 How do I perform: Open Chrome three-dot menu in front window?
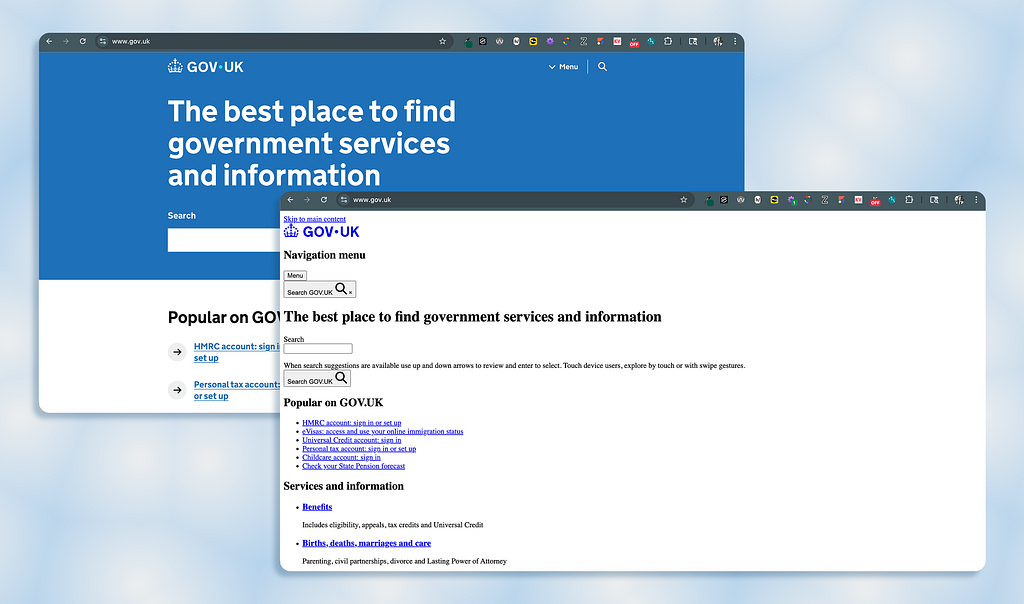click(x=976, y=200)
